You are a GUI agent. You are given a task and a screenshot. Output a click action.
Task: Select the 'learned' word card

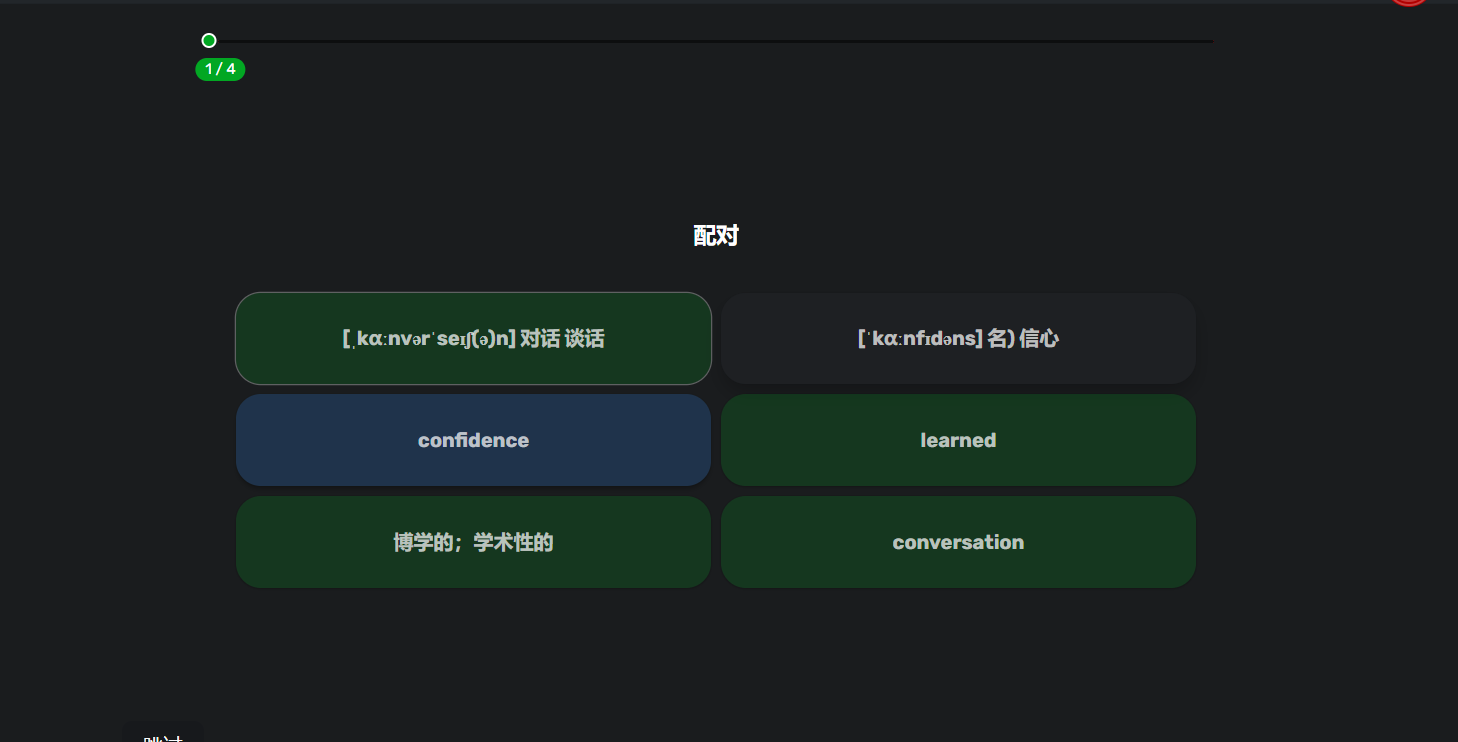coord(958,440)
